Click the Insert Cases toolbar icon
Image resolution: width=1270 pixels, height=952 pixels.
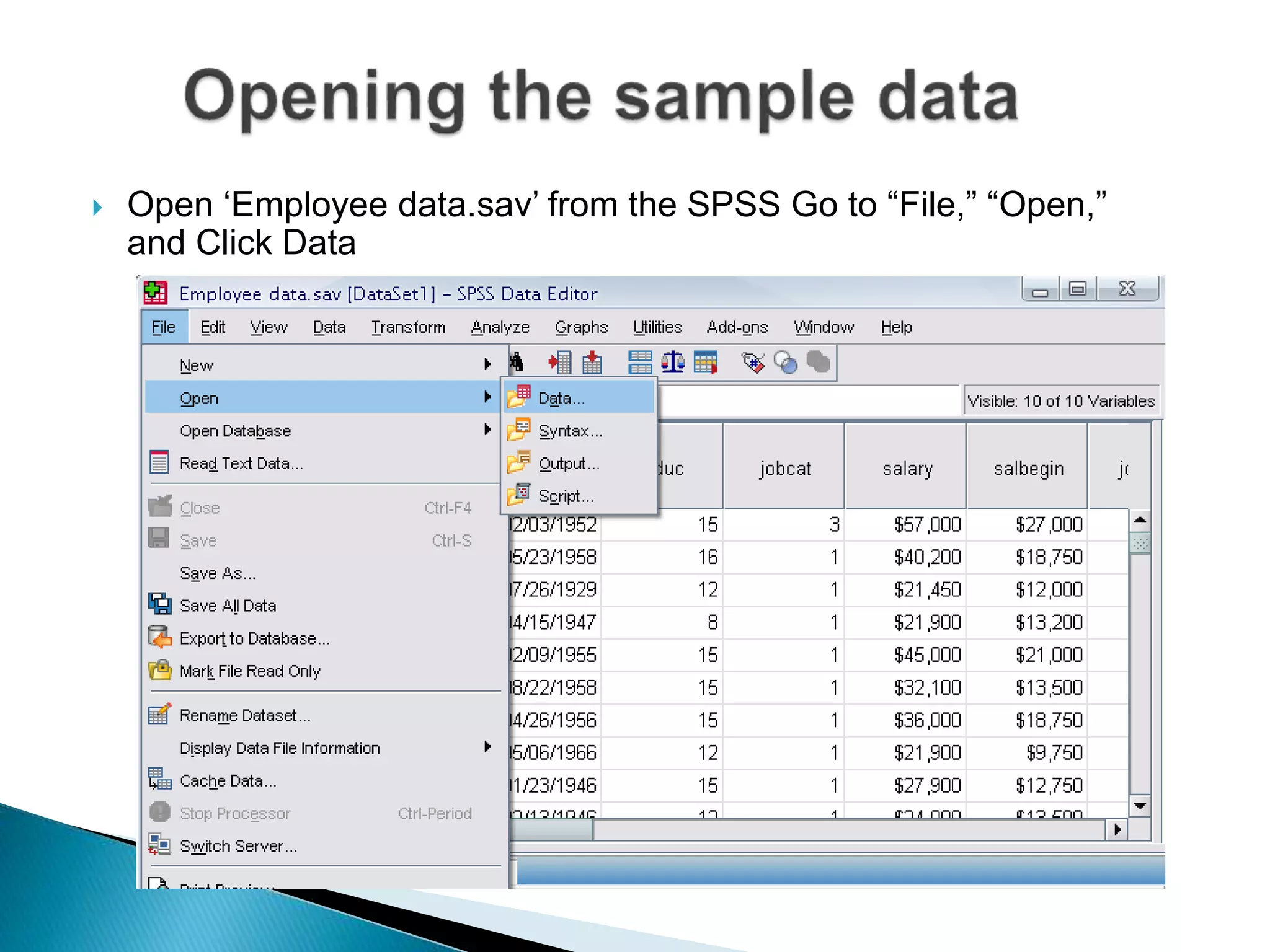coord(561,363)
